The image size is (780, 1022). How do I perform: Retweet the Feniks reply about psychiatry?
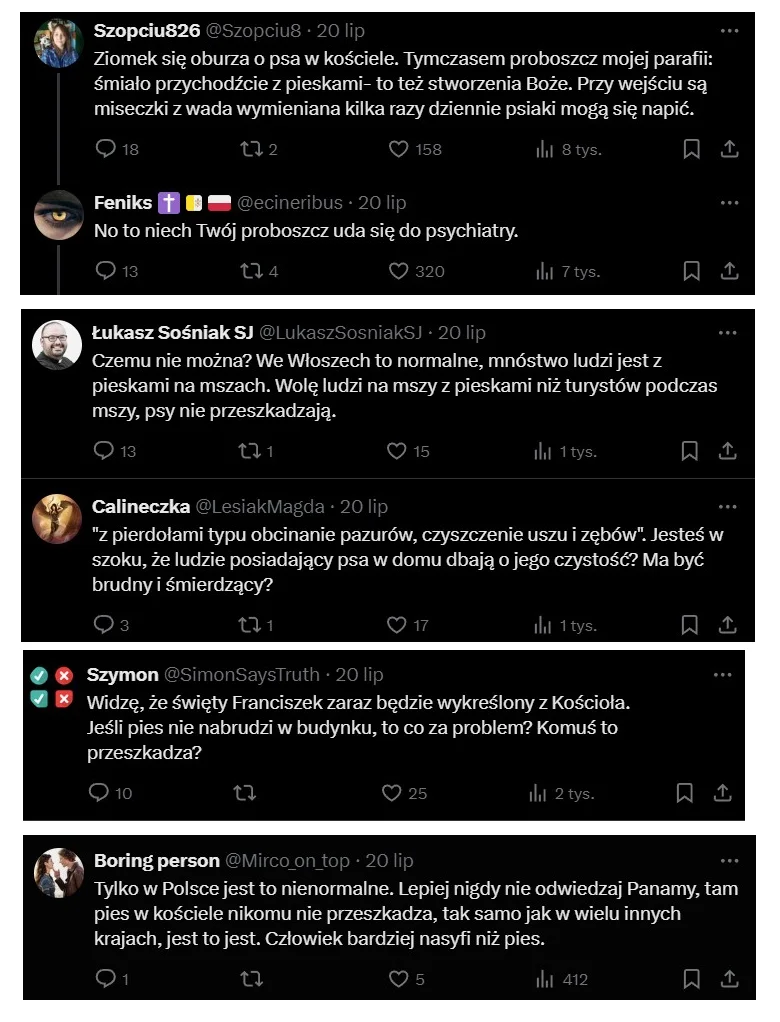click(251, 271)
